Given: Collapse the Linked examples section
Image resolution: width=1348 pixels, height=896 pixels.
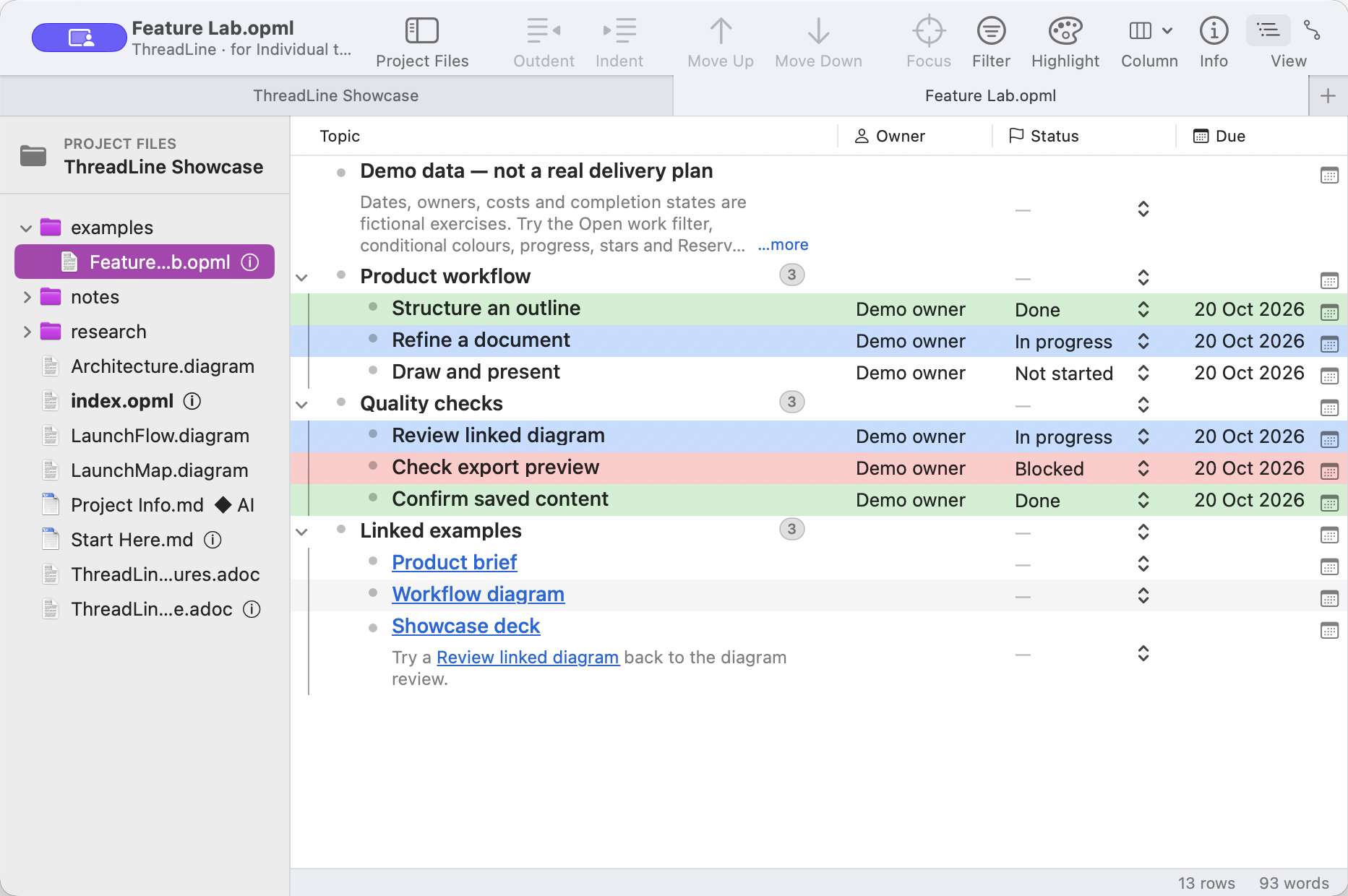Looking at the screenshot, I should (301, 532).
